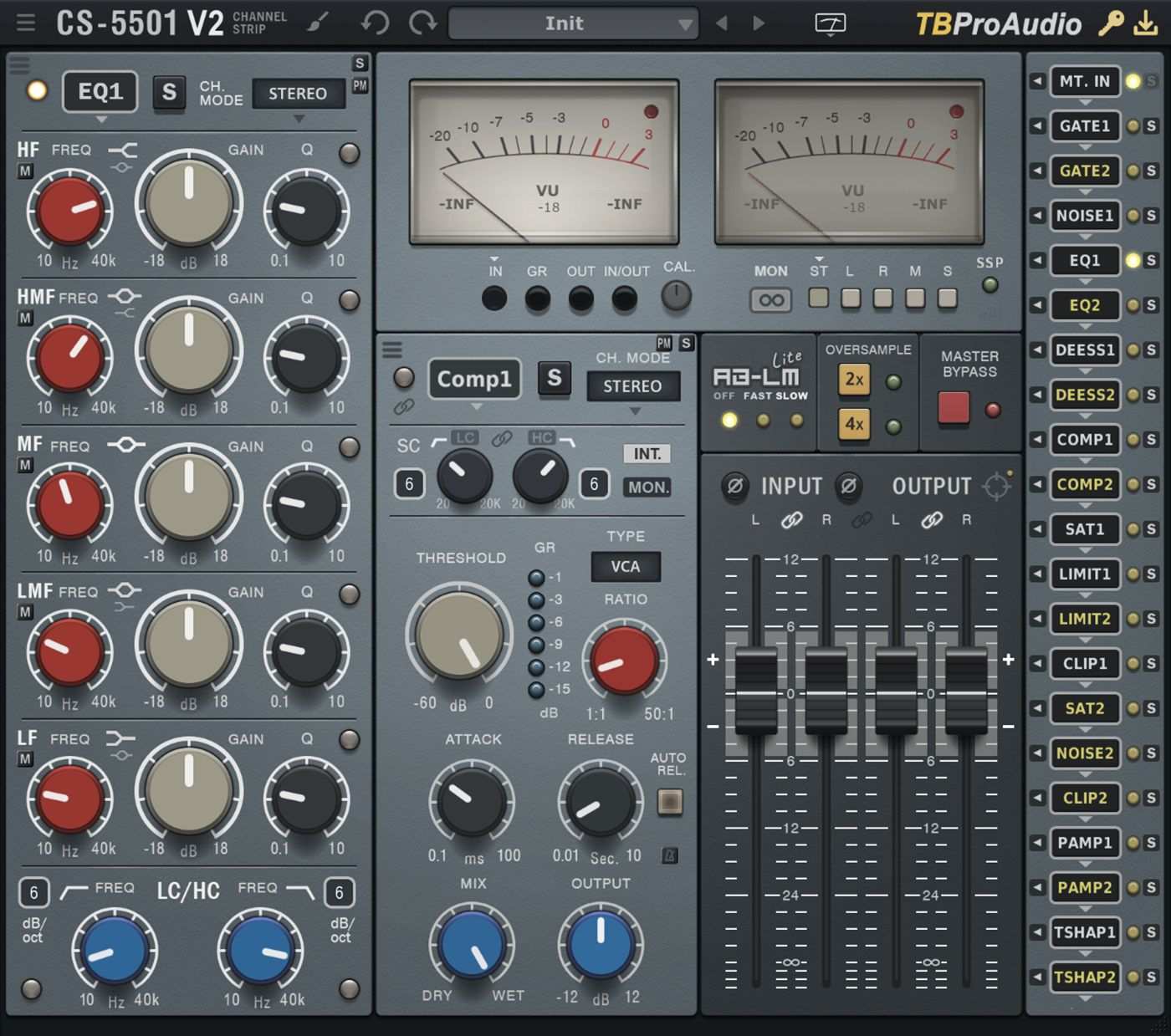
Task: Enable 2x oversampling
Action: tap(854, 380)
